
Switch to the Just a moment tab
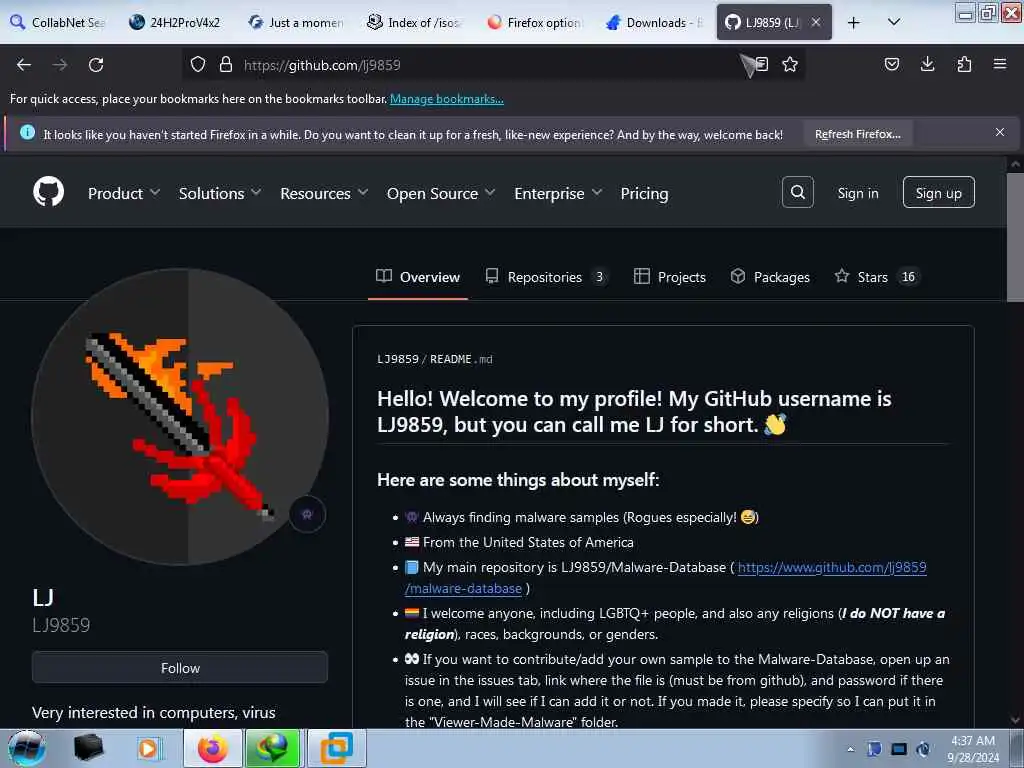[x=296, y=22]
